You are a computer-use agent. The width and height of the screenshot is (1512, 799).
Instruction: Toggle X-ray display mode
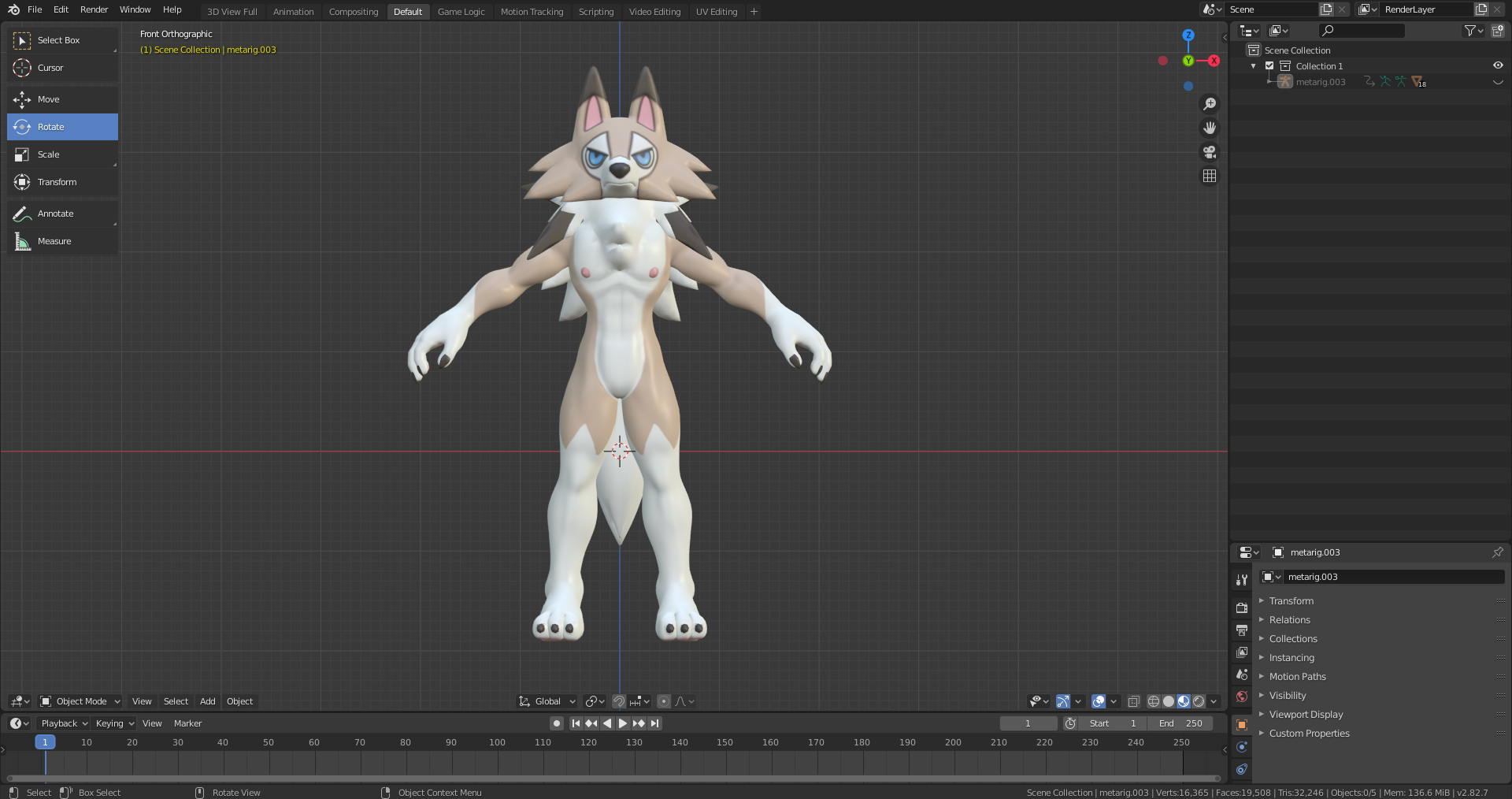click(x=1134, y=701)
